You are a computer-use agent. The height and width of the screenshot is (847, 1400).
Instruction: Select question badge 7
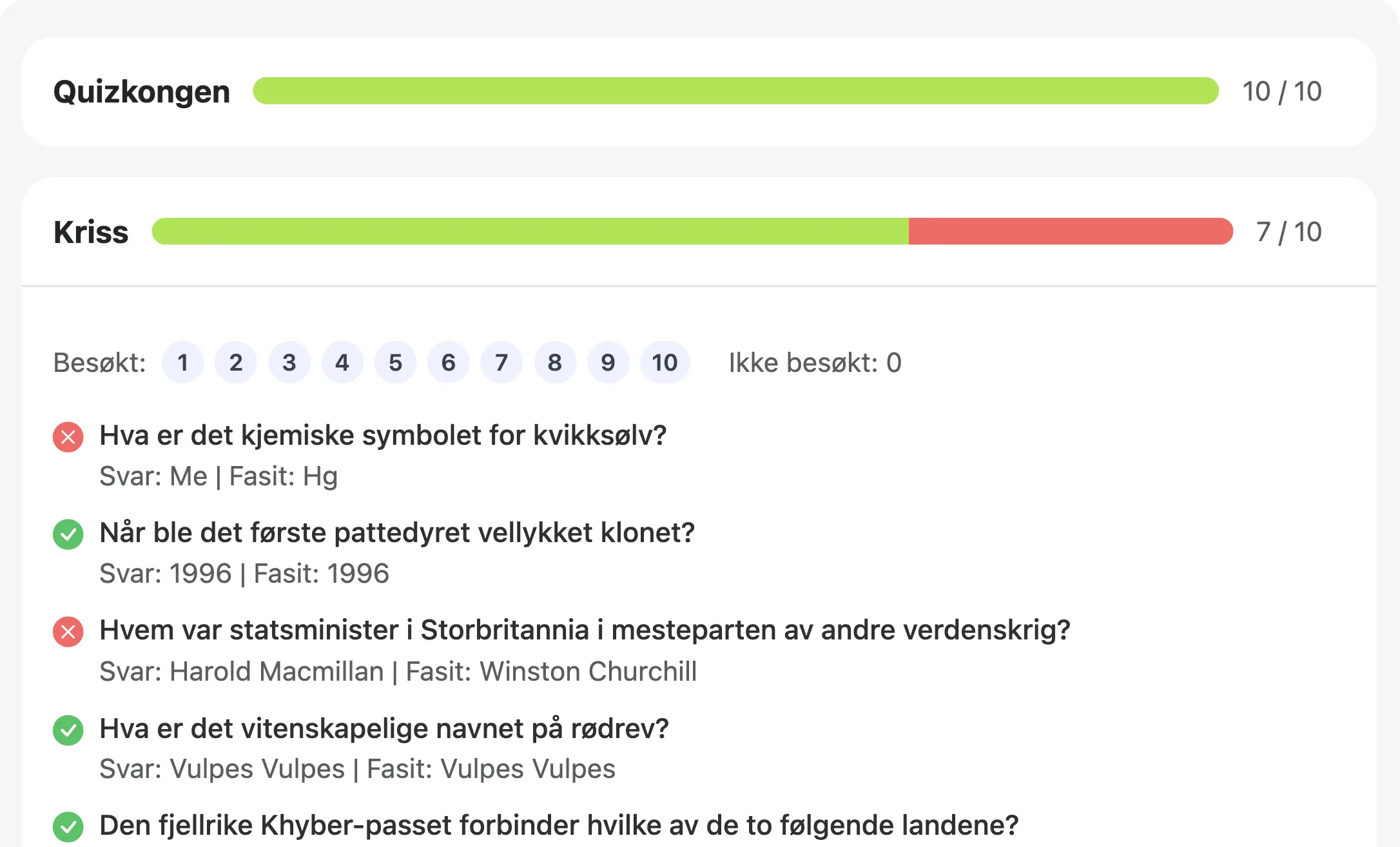(x=501, y=362)
